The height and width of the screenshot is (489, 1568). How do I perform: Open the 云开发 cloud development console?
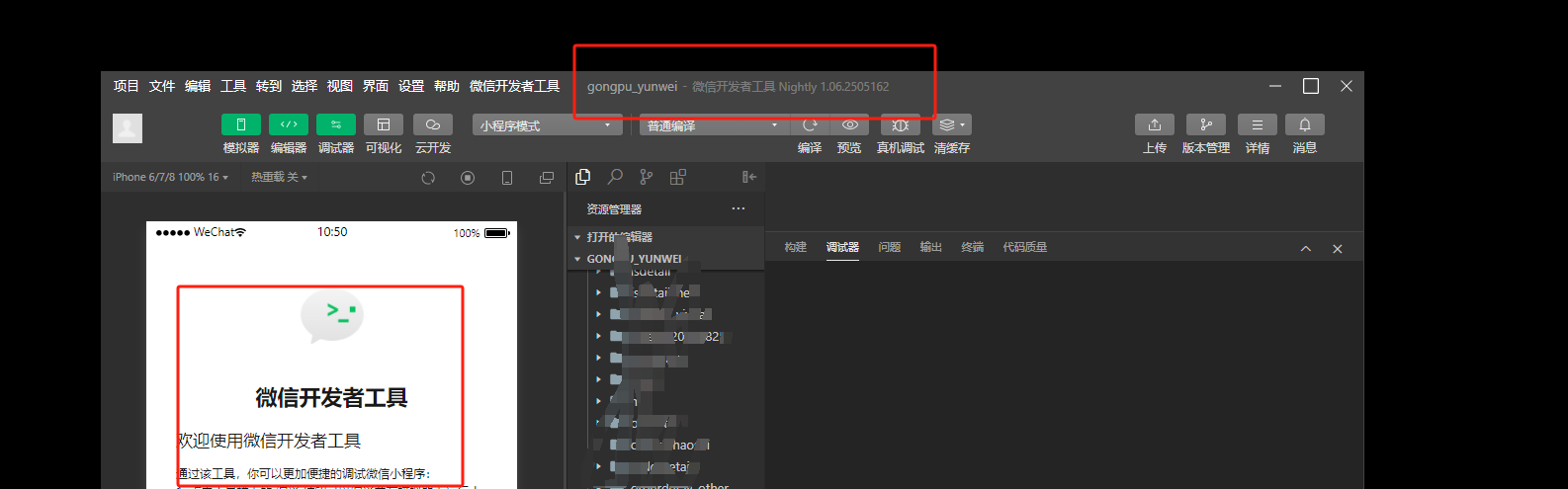pos(433,124)
